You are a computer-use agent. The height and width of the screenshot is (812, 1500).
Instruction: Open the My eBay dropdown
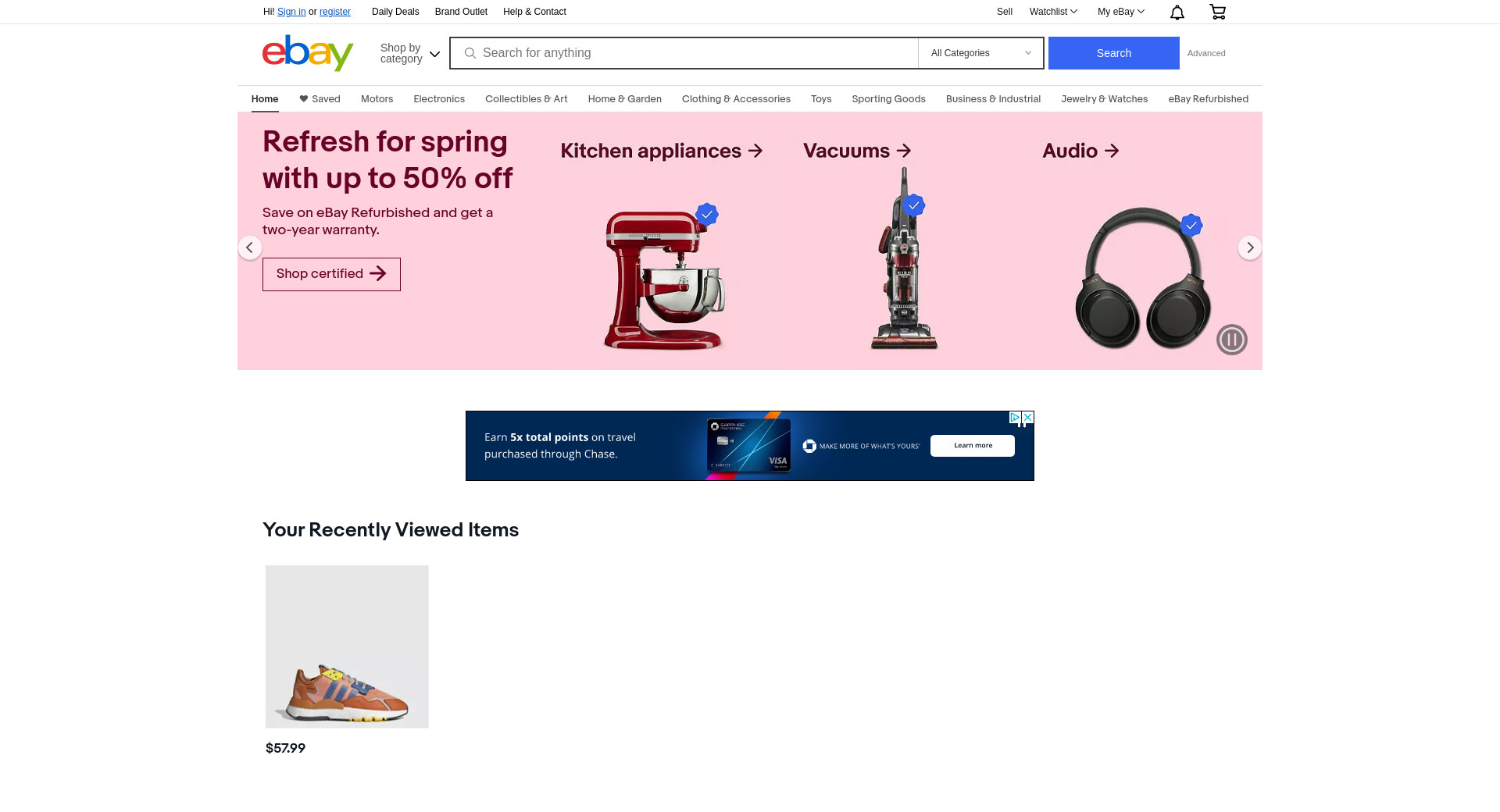coord(1120,12)
